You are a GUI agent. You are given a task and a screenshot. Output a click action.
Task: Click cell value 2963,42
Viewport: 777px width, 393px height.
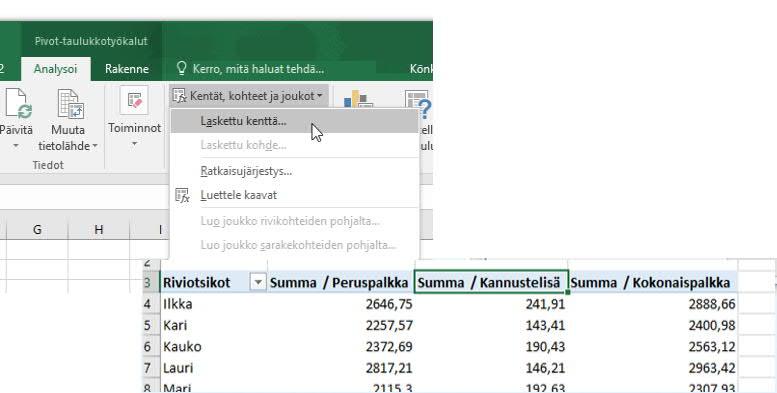(712, 368)
